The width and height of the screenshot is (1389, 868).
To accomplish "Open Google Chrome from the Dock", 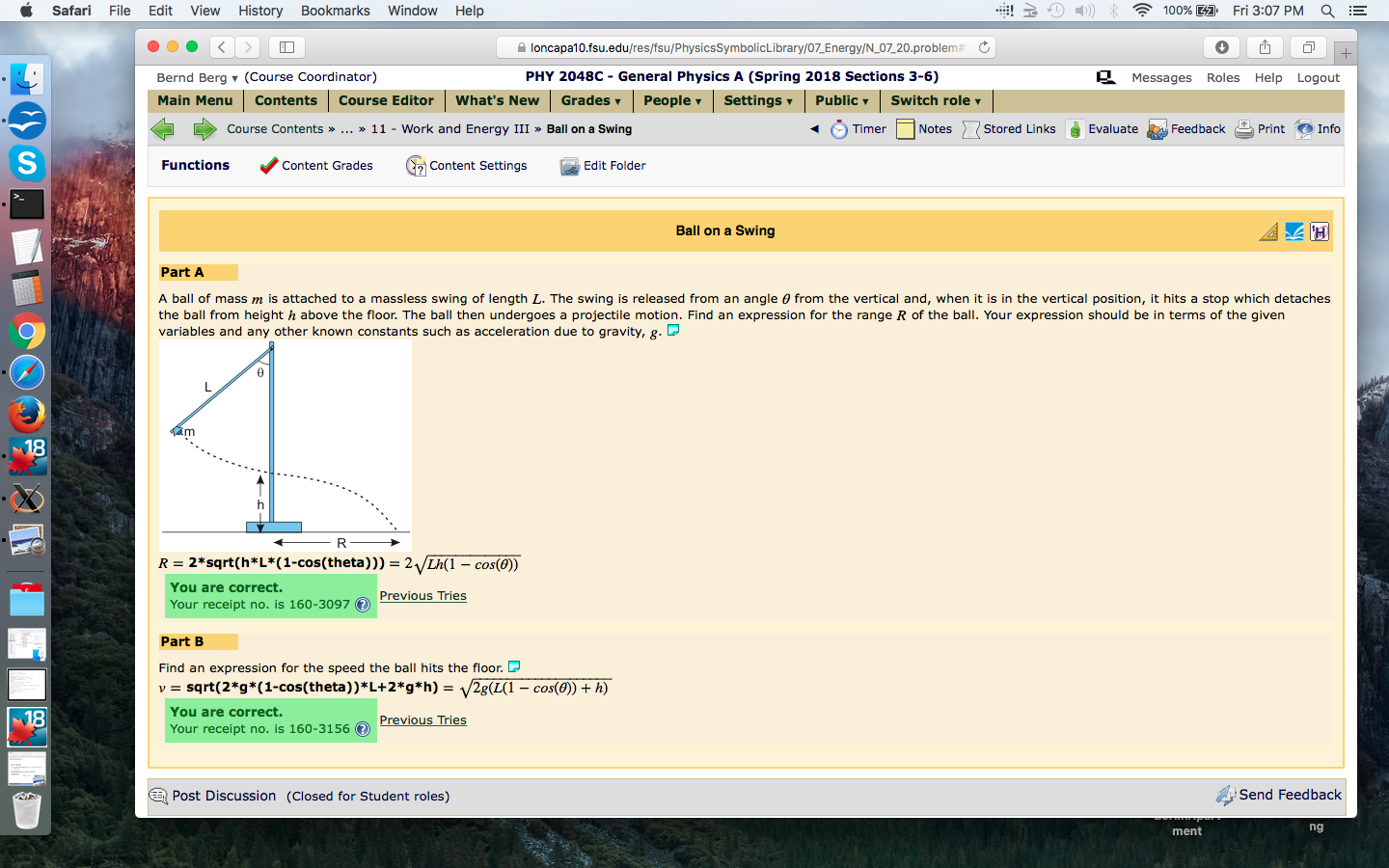I will pyautogui.click(x=27, y=332).
